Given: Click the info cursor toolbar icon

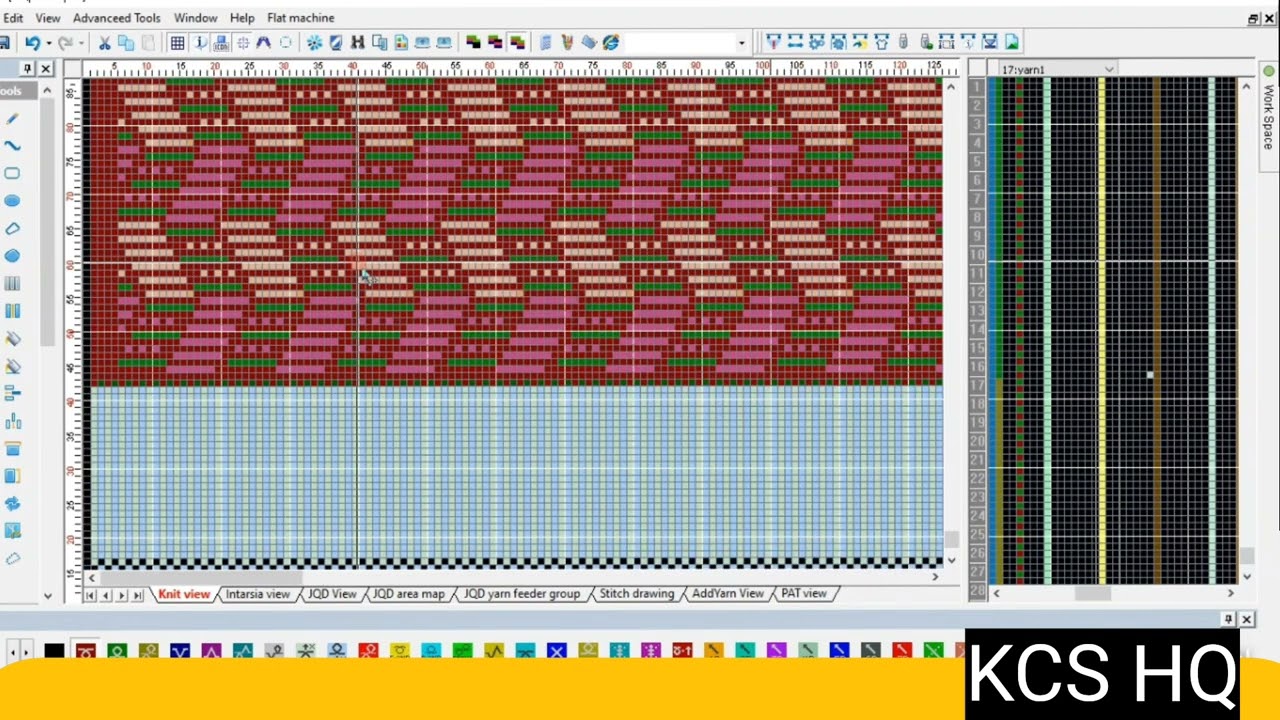Looking at the screenshot, I should click(x=199, y=42).
